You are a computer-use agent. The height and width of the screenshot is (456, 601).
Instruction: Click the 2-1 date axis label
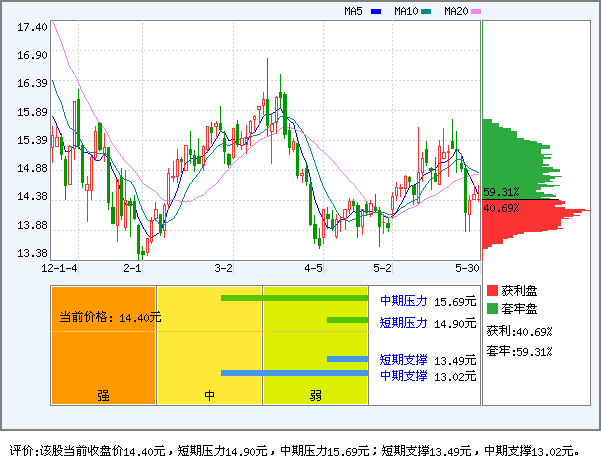pos(132,268)
